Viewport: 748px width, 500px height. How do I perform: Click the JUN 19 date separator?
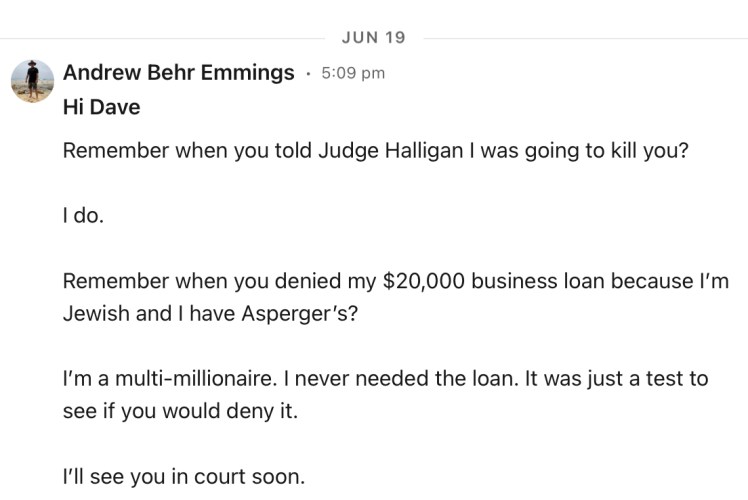pos(373,38)
